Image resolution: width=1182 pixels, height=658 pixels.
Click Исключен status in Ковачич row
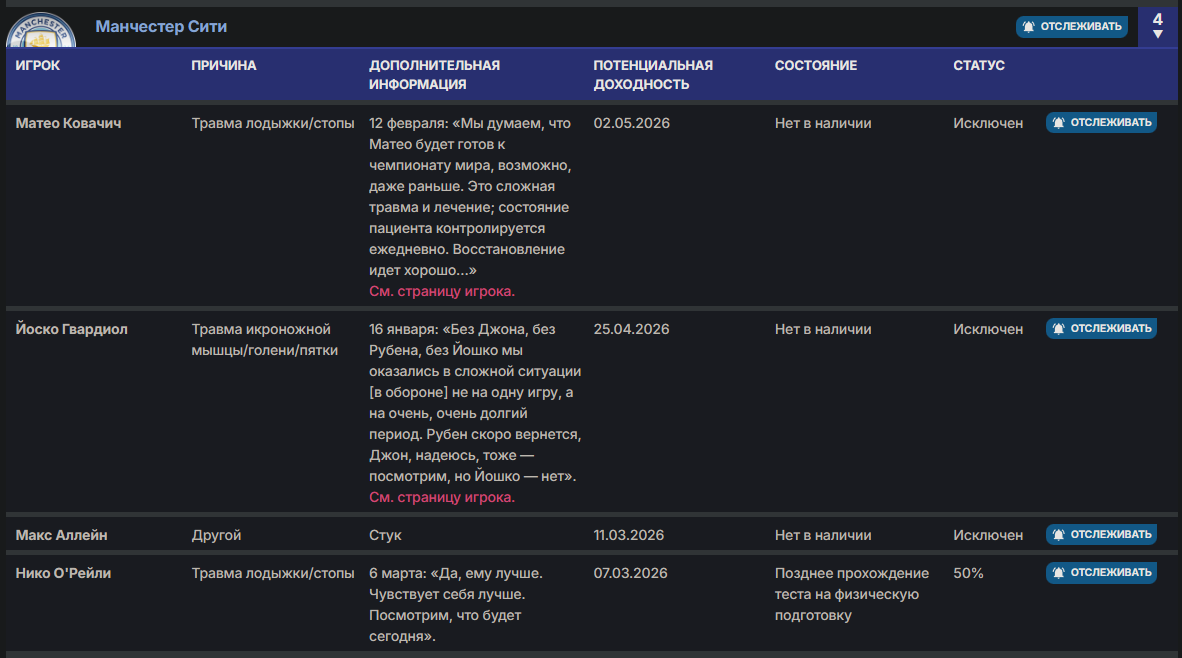[988, 123]
